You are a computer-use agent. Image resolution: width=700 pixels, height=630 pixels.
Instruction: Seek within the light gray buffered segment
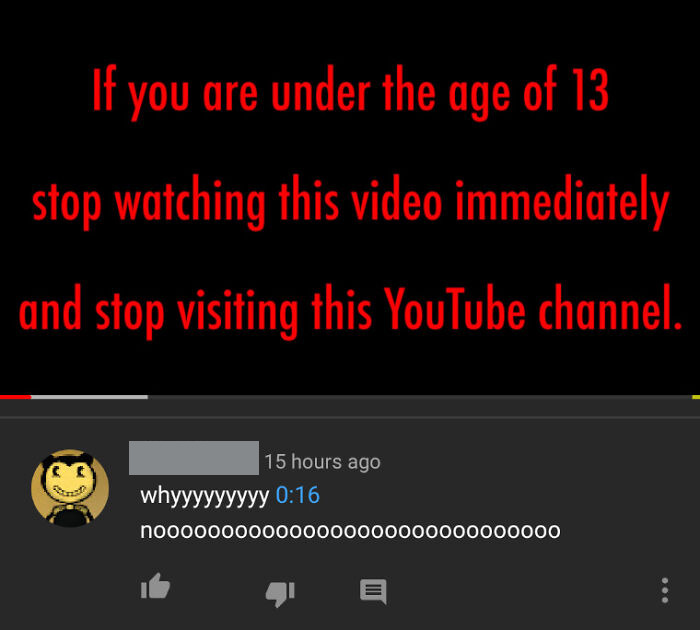(x=89, y=397)
